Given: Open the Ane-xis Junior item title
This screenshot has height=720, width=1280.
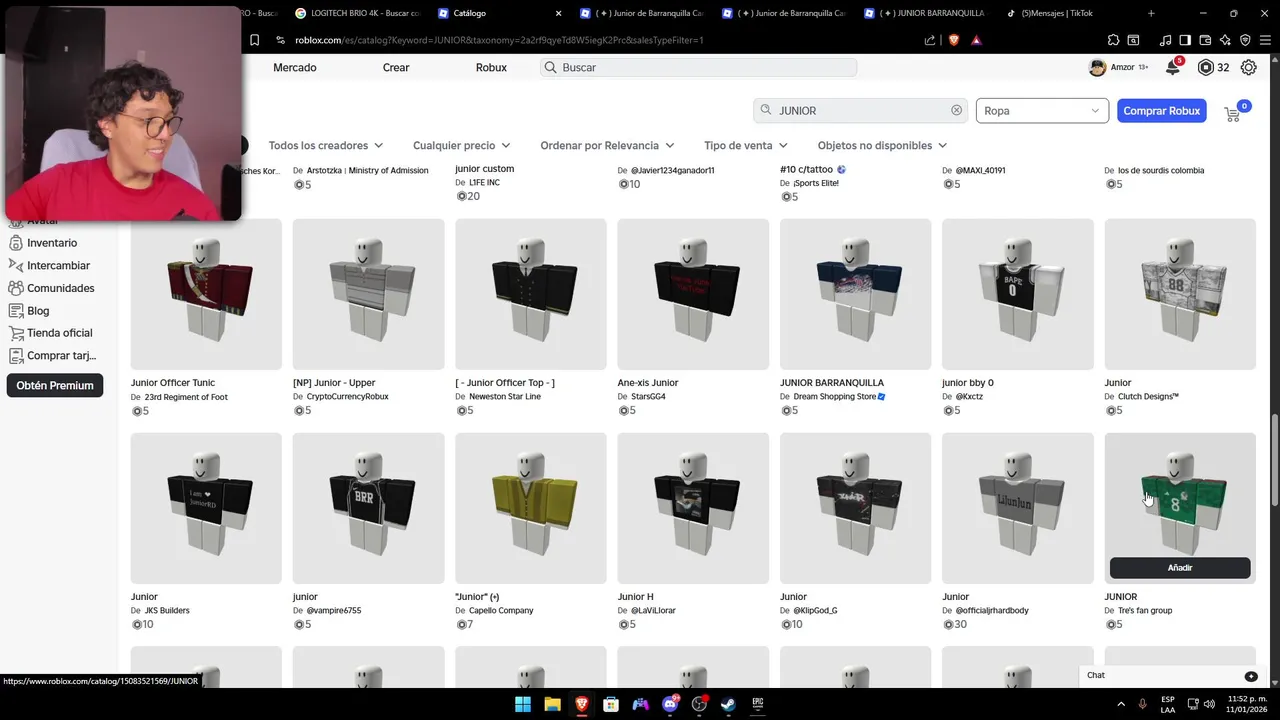Looking at the screenshot, I should [648, 383].
